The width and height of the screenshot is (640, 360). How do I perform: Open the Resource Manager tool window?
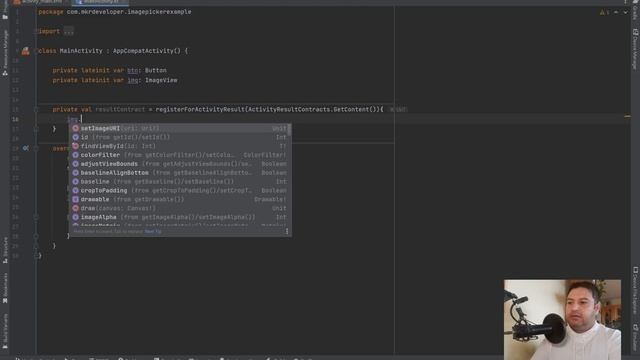(x=5, y=53)
